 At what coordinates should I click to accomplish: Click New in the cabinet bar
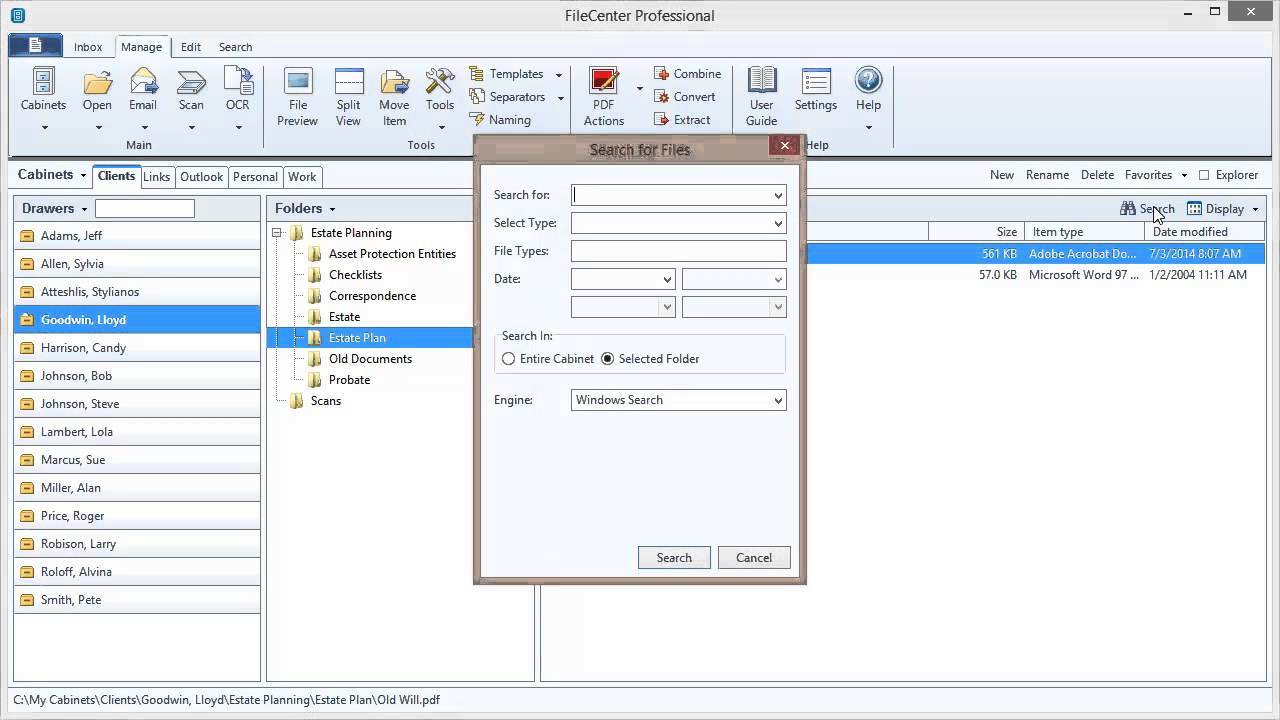pyautogui.click(x=1002, y=175)
